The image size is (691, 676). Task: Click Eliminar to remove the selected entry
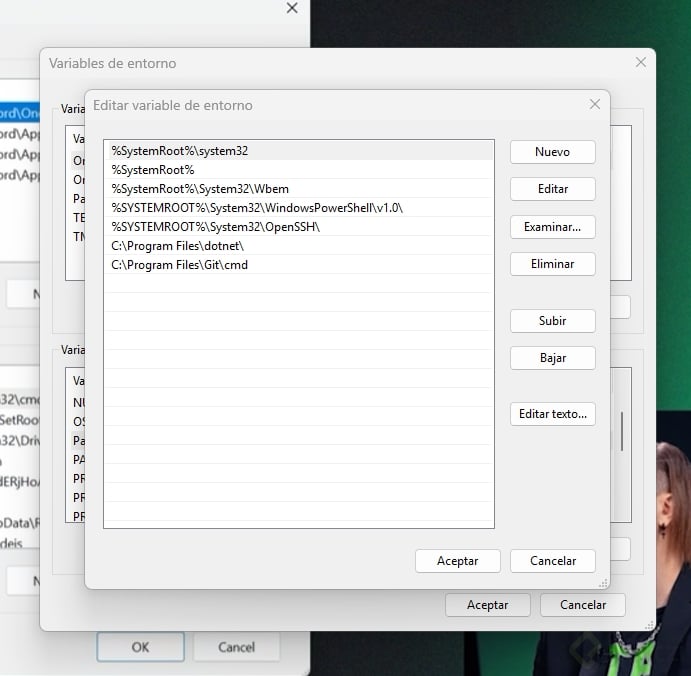click(x=553, y=264)
